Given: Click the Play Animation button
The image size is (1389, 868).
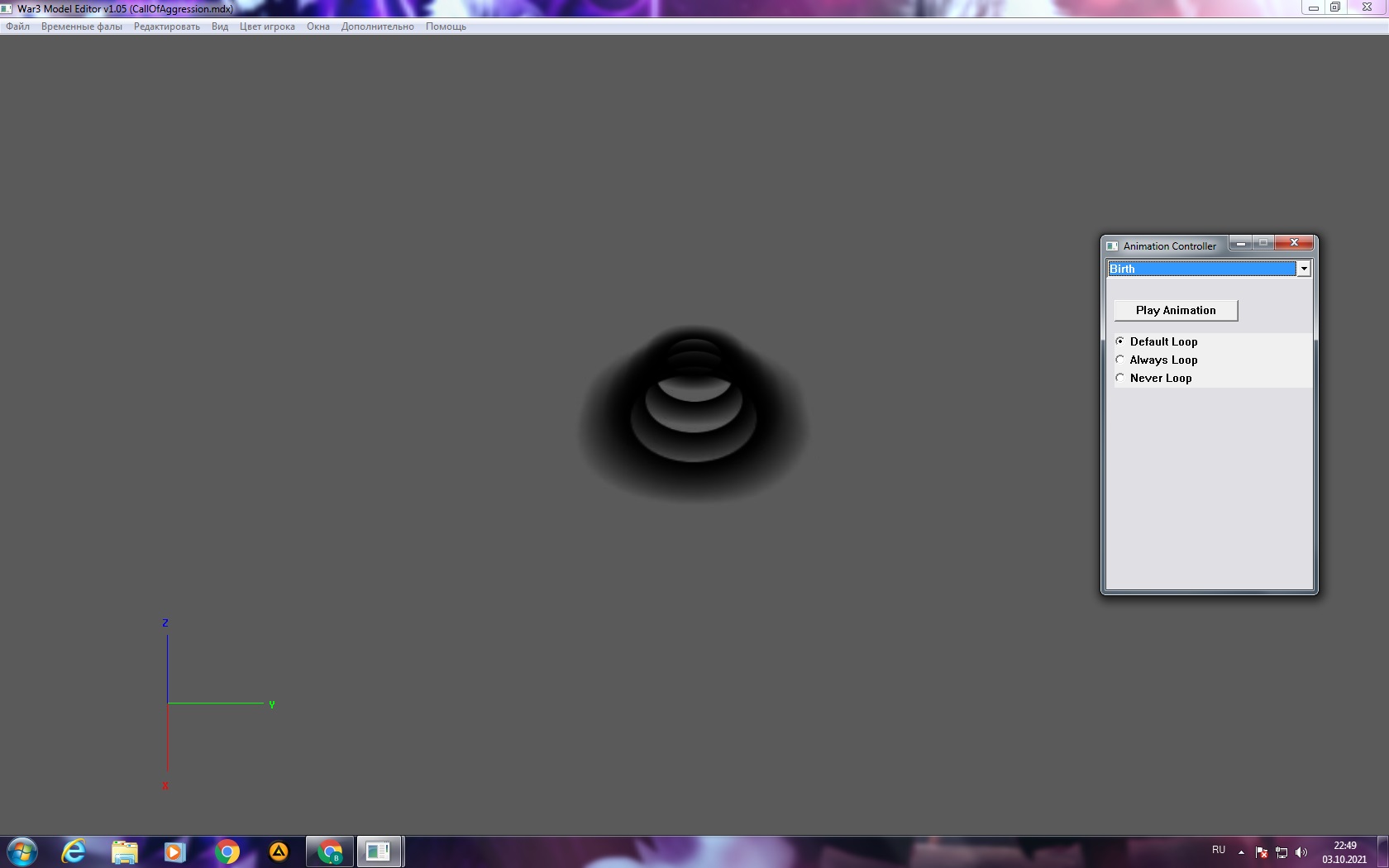Looking at the screenshot, I should [1176, 310].
